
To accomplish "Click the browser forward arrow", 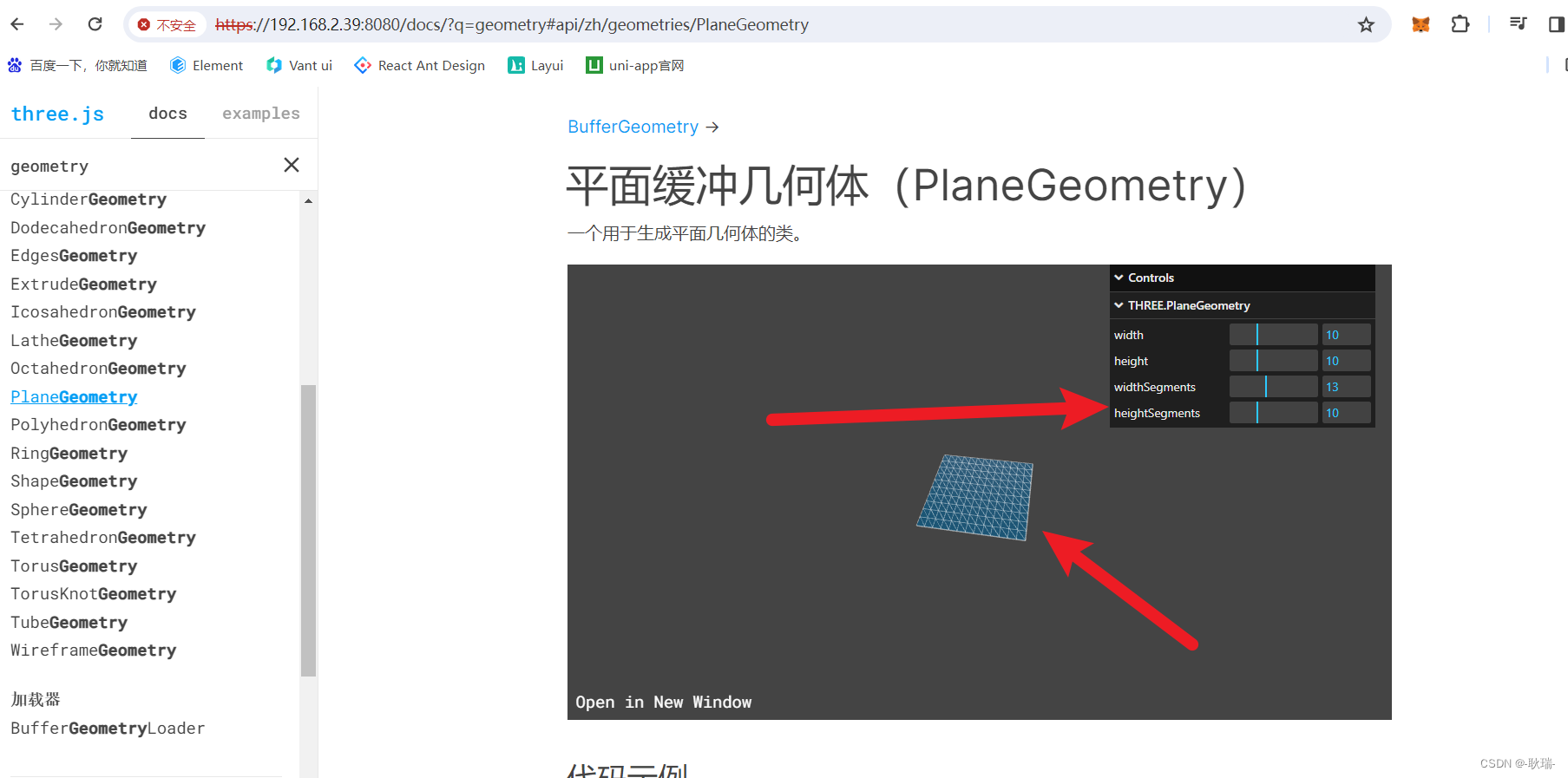I will coord(56,24).
